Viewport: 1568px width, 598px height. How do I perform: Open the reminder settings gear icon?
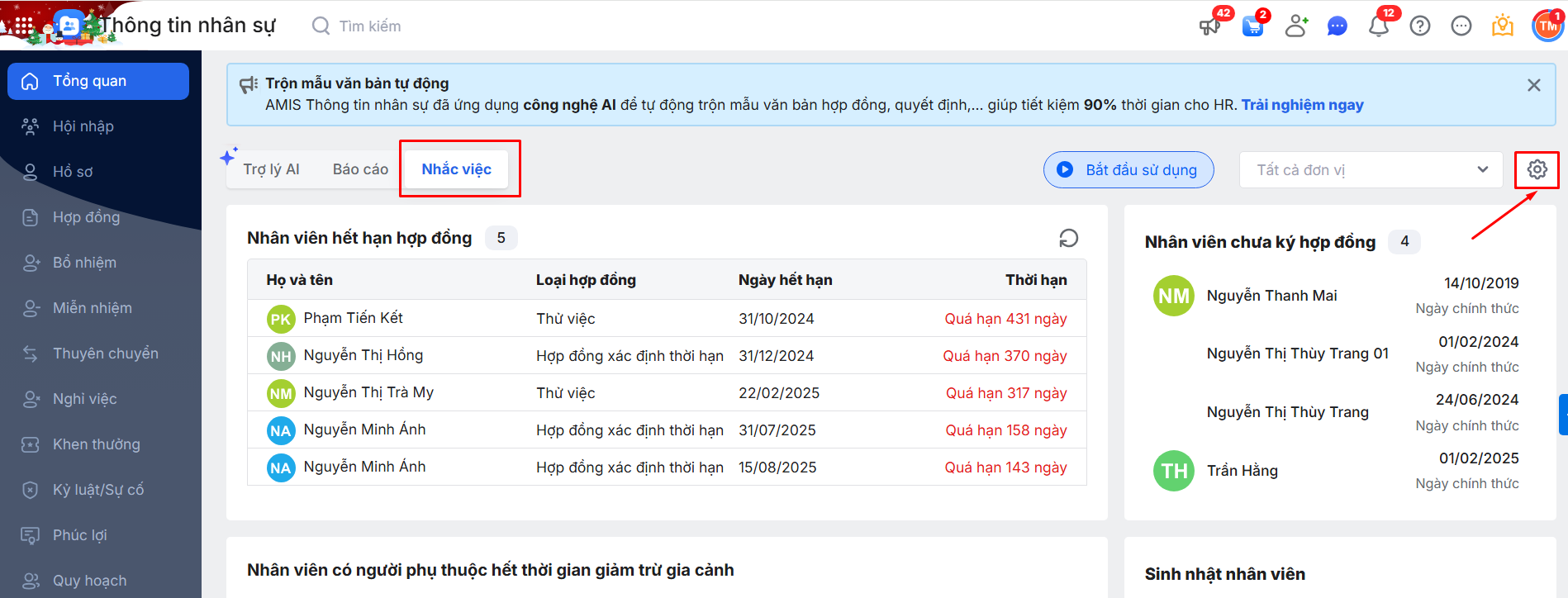pos(1537,169)
